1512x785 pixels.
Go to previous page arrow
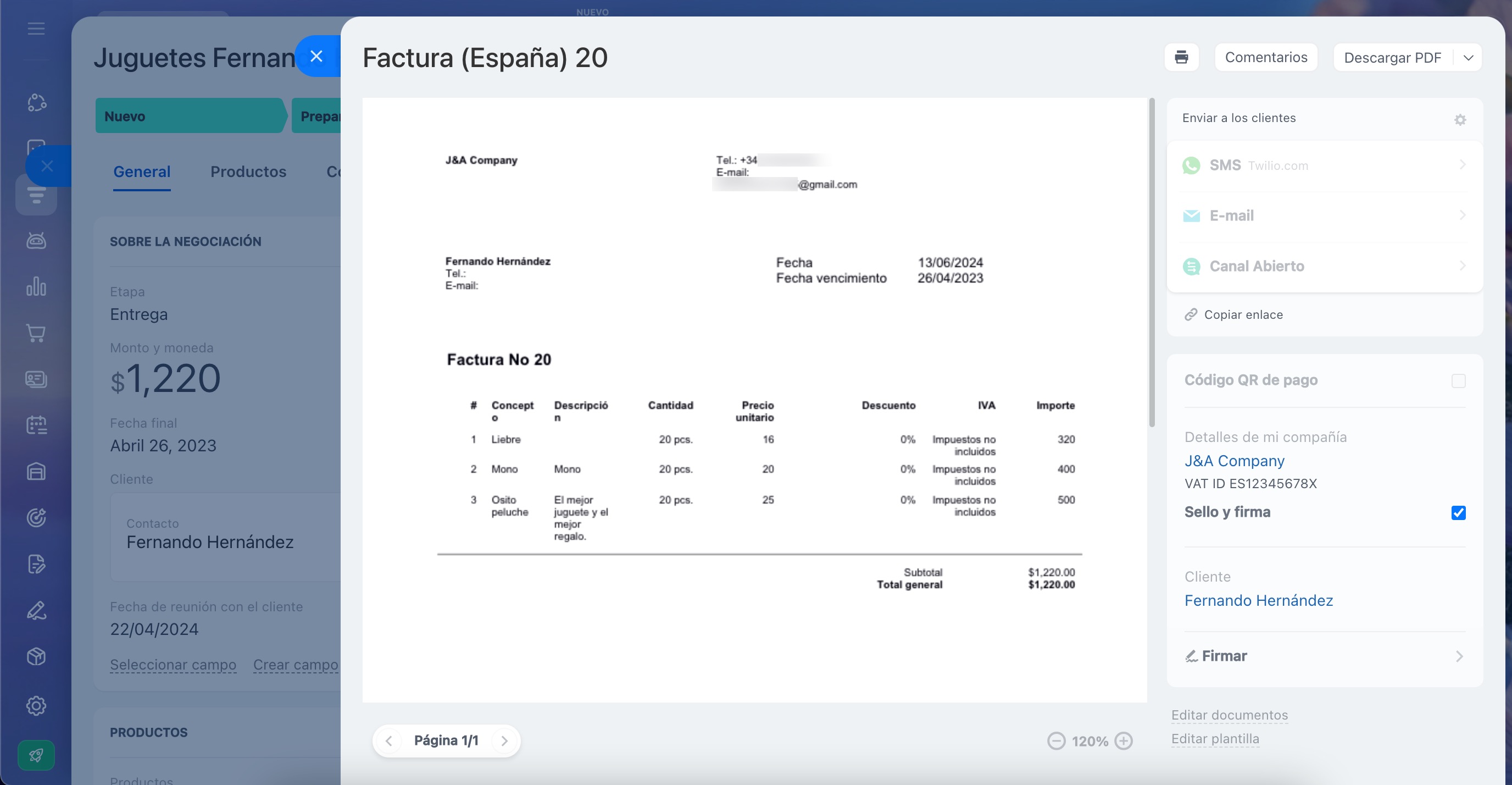click(x=389, y=741)
